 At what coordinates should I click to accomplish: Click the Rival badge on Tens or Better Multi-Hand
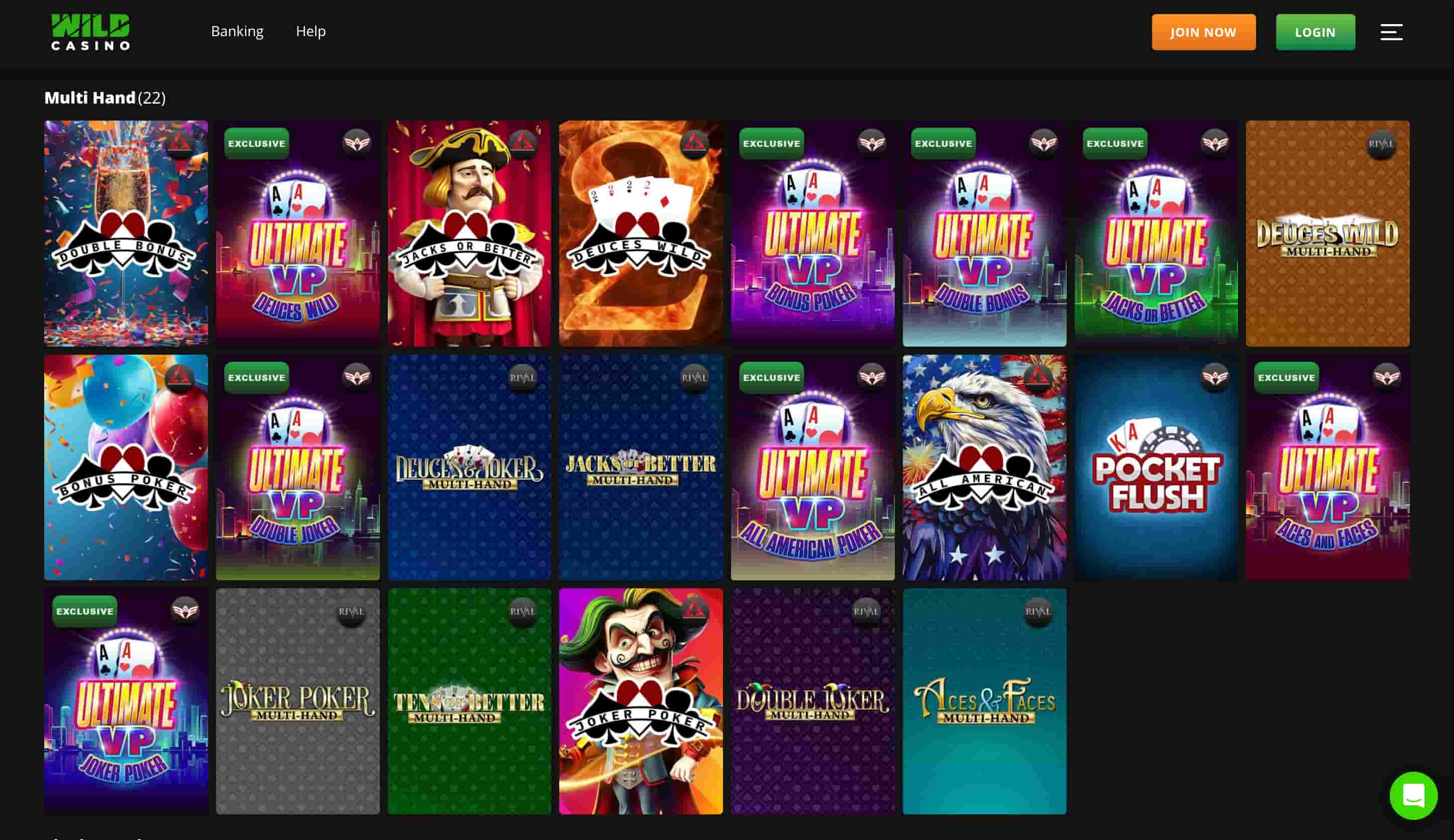click(524, 611)
